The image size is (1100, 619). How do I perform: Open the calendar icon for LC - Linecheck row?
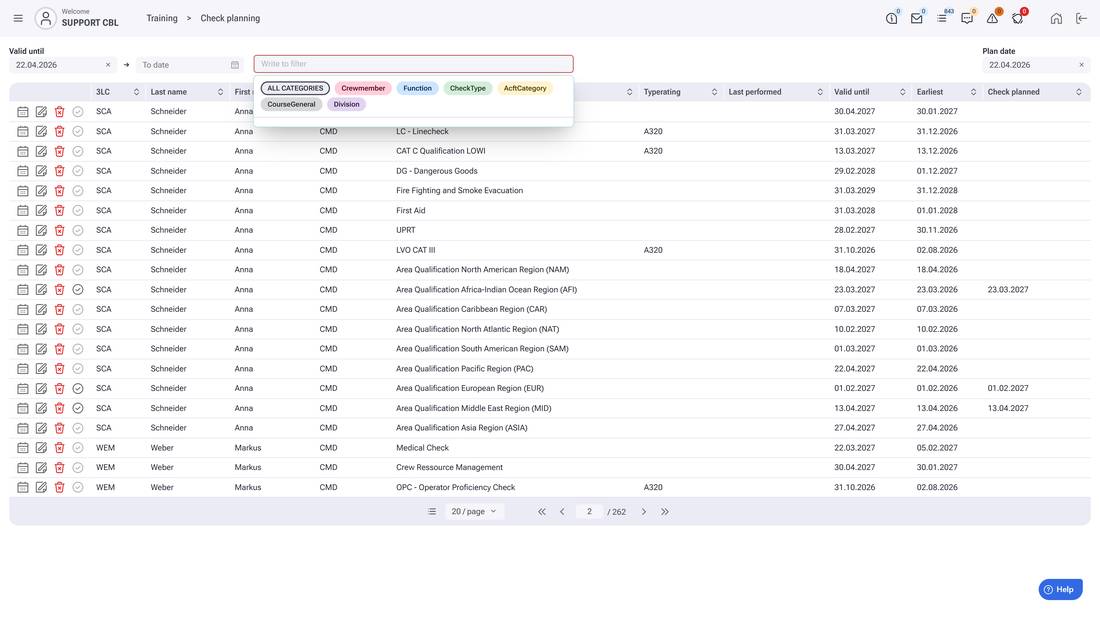coord(22,131)
